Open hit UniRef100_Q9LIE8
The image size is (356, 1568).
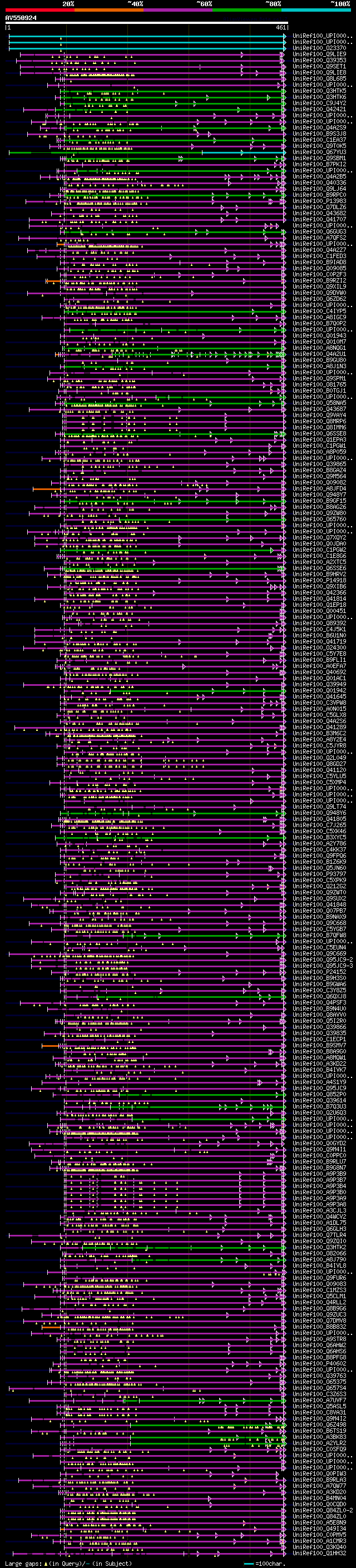pos(319,72)
